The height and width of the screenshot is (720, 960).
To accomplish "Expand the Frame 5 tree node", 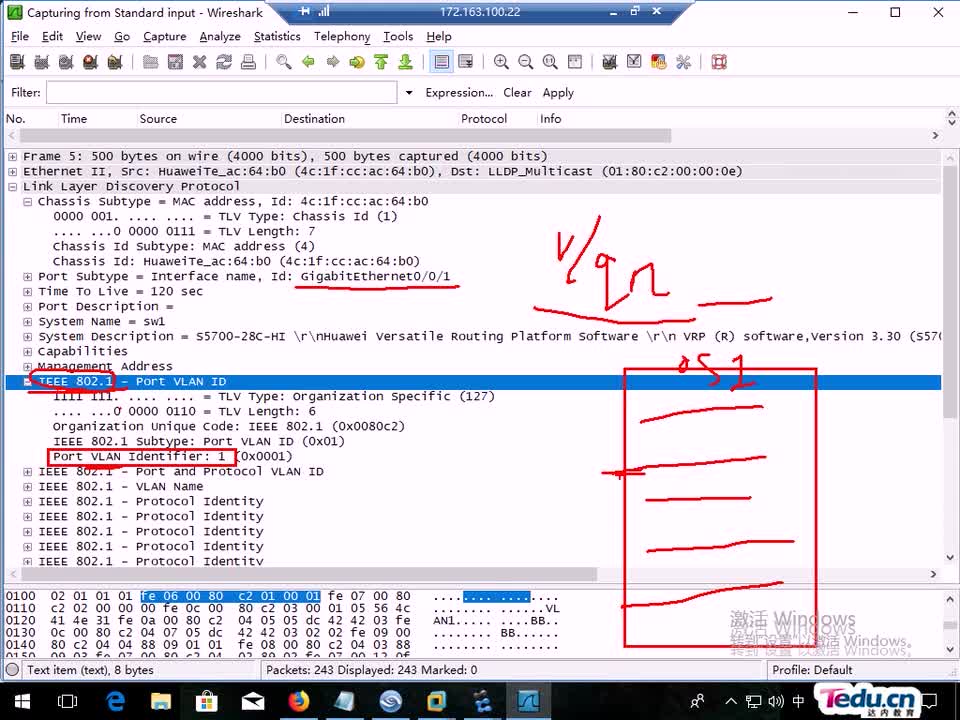I will tap(12, 157).
